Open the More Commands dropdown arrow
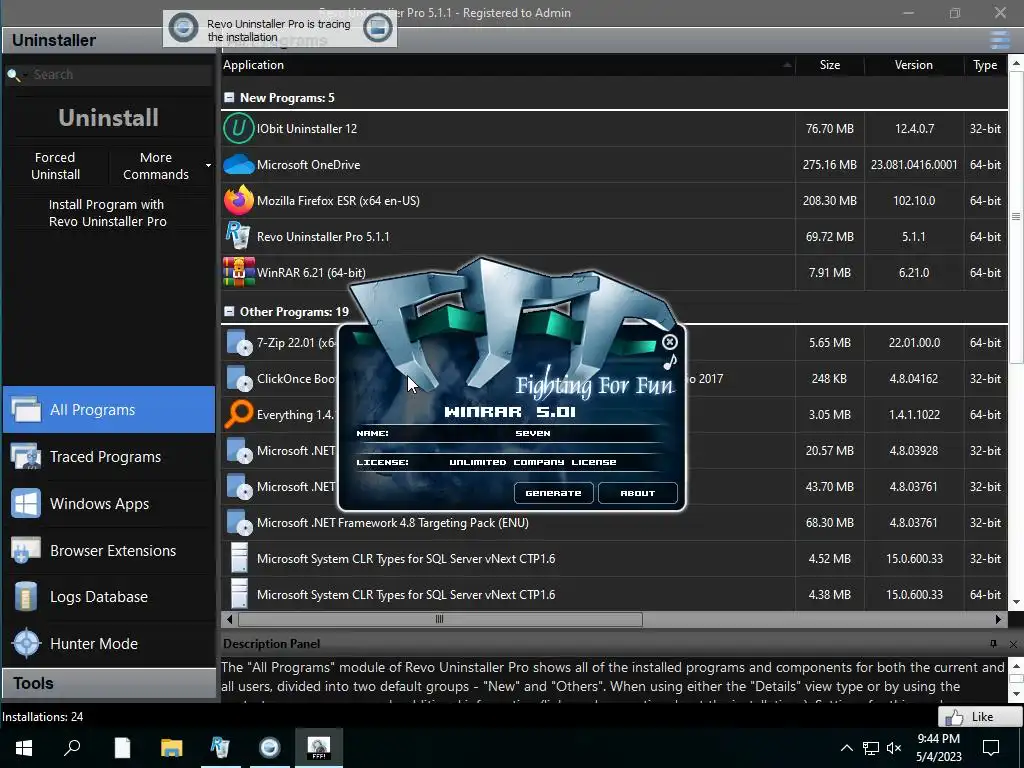This screenshot has width=1024, height=768. (x=208, y=166)
